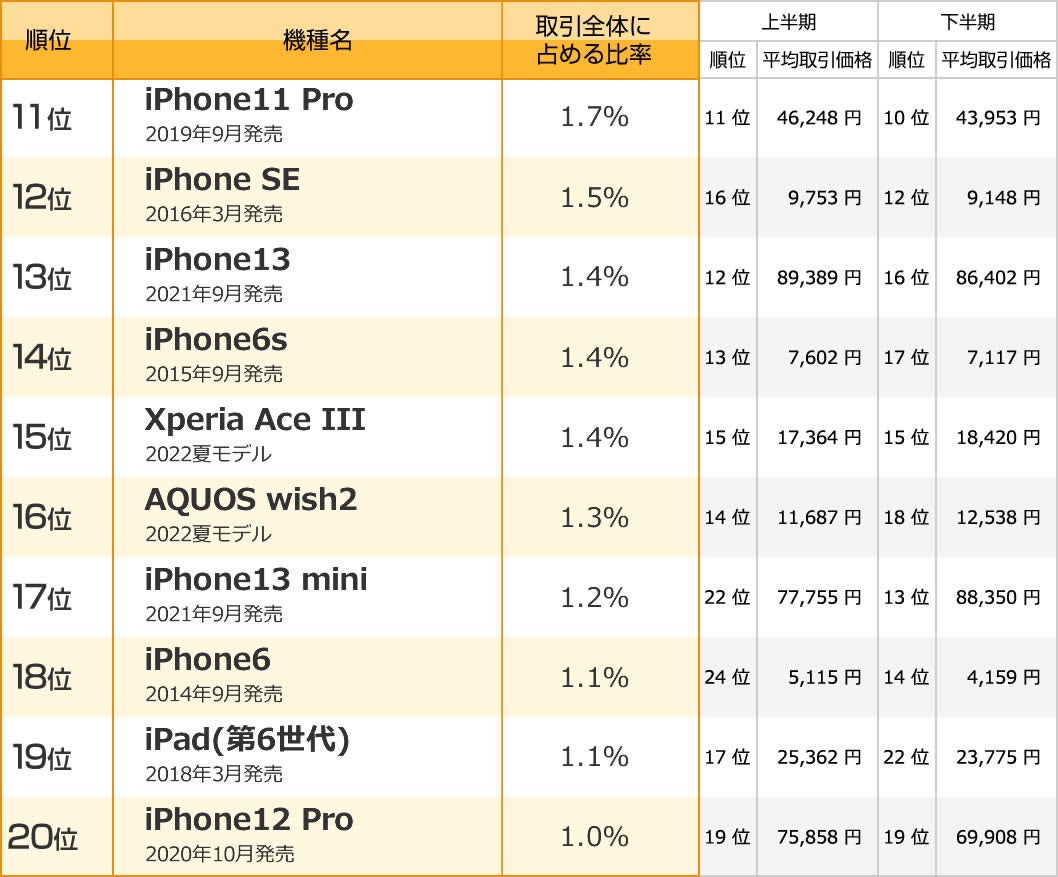Click the iPhone12 Pro model name
1058x877 pixels.
tap(249, 819)
